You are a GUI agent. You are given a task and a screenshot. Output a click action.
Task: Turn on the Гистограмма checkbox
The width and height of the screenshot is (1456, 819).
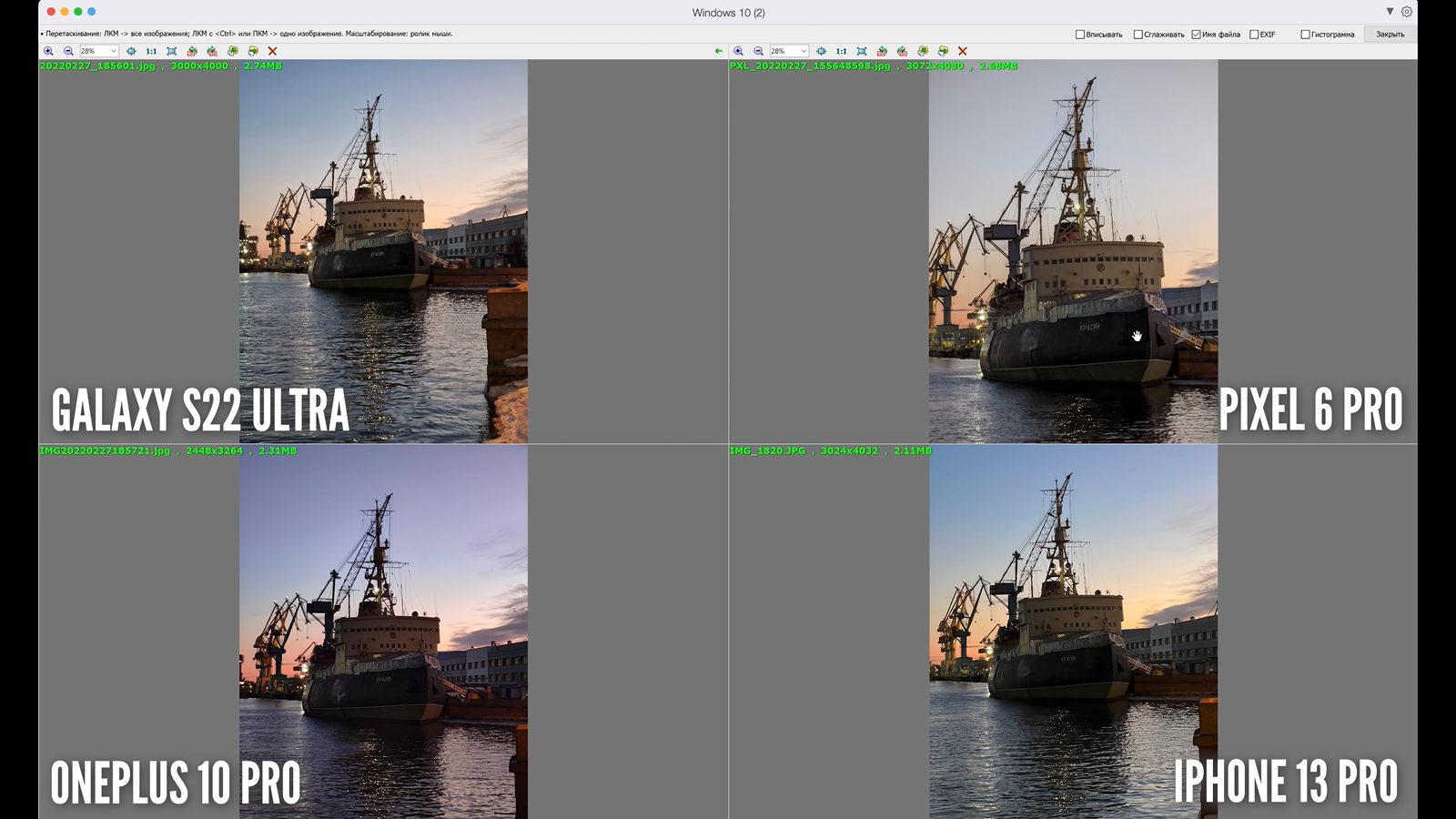pyautogui.click(x=1305, y=35)
